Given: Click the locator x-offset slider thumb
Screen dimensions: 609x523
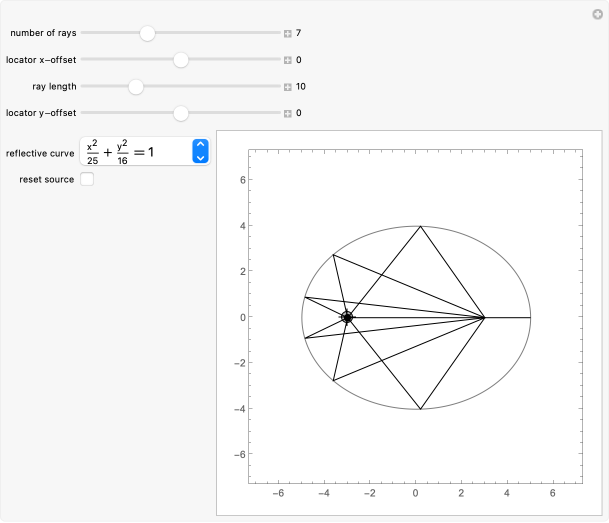Looking at the screenshot, I should tap(181, 60).
